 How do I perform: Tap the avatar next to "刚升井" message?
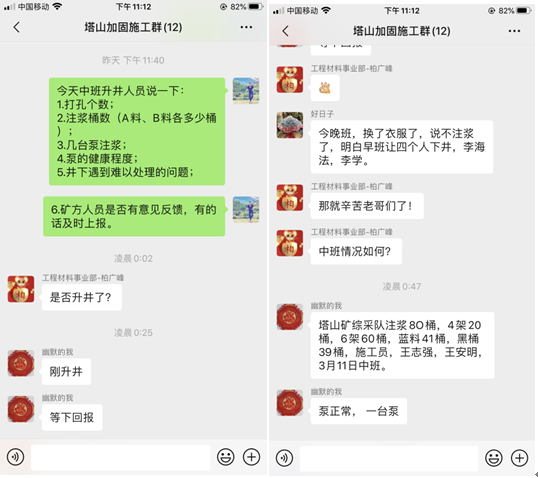click(21, 363)
